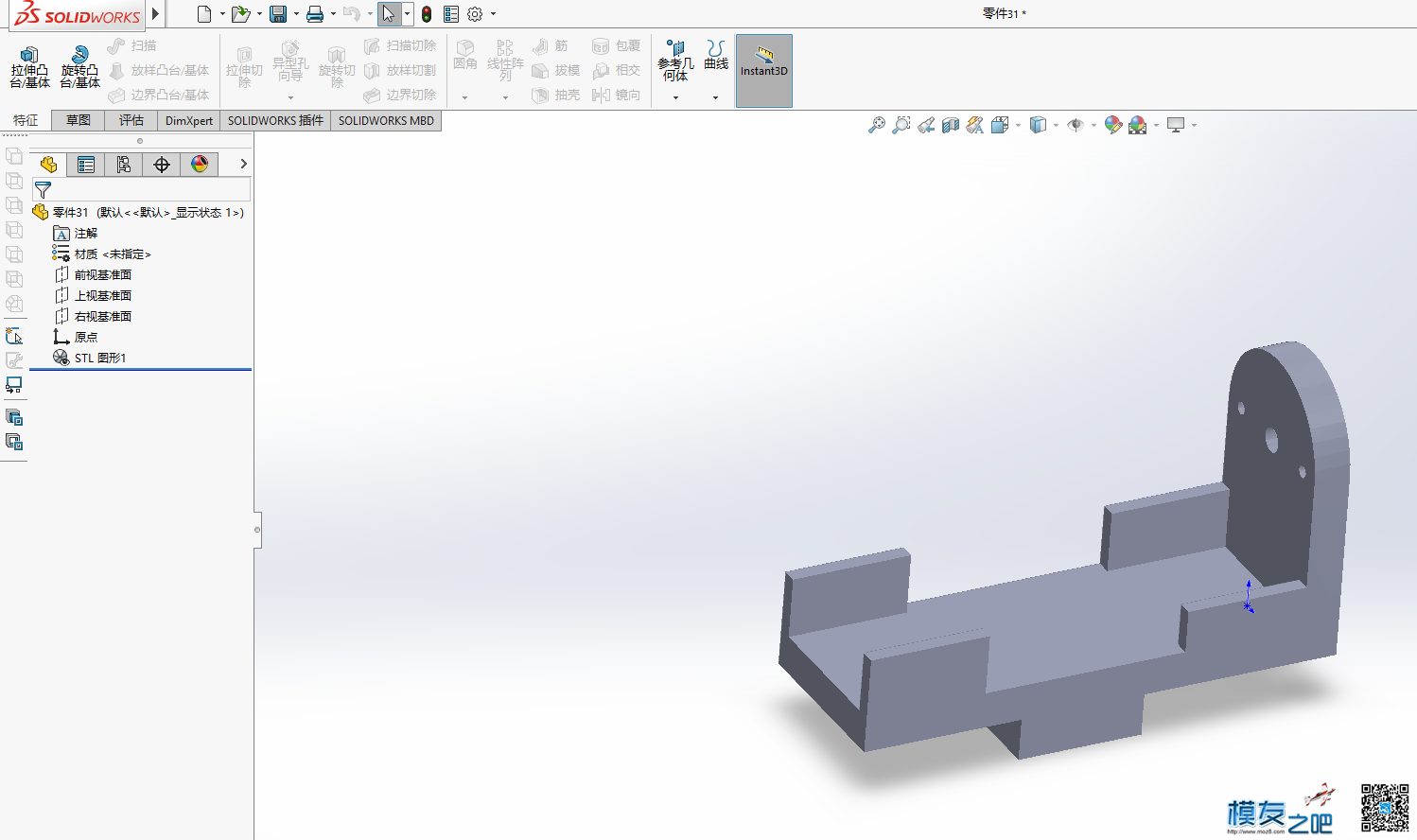Switch to SOLIDWORKS MBD tab

pyautogui.click(x=386, y=120)
